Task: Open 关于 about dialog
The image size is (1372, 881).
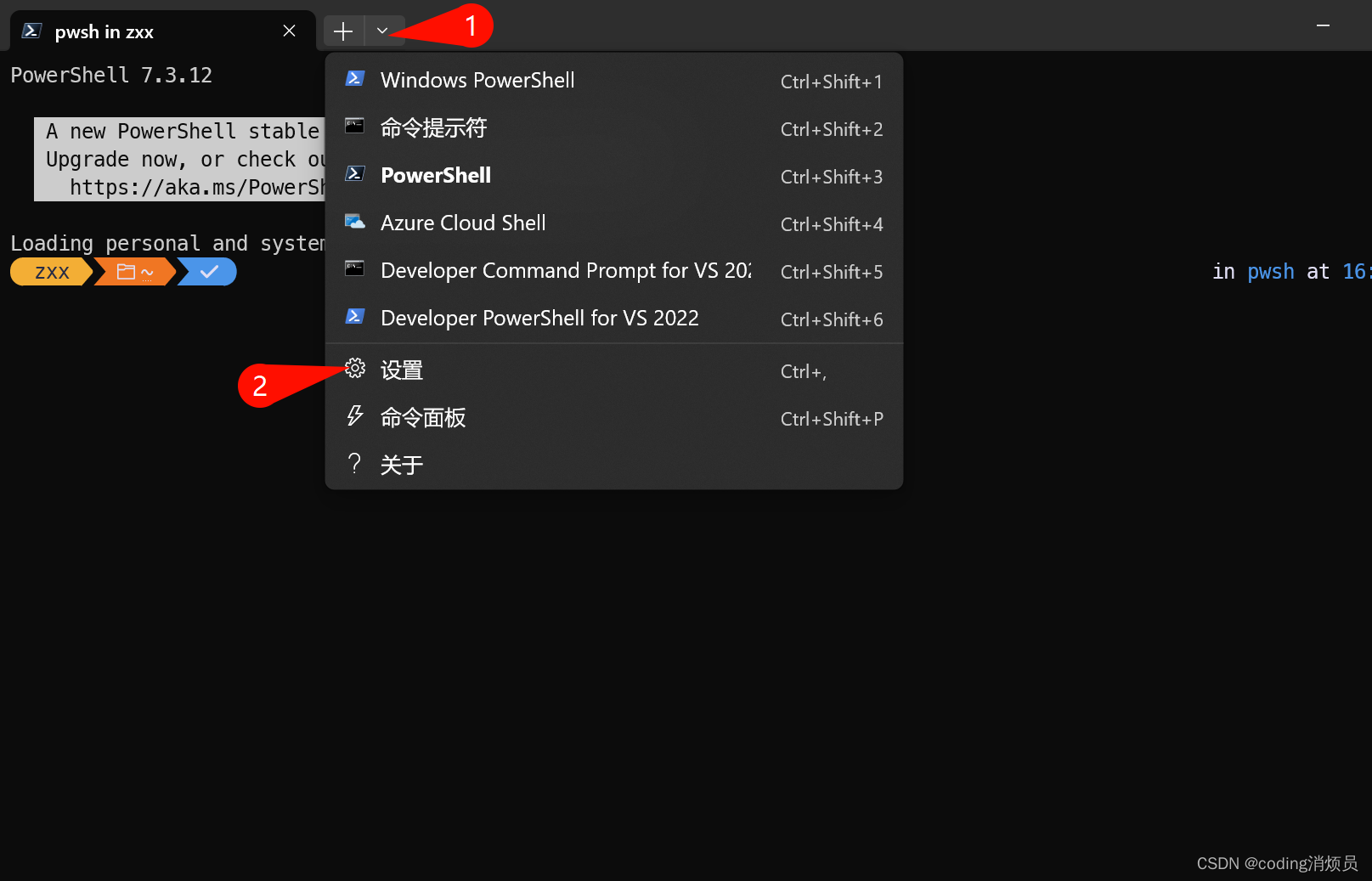Action: click(613, 465)
